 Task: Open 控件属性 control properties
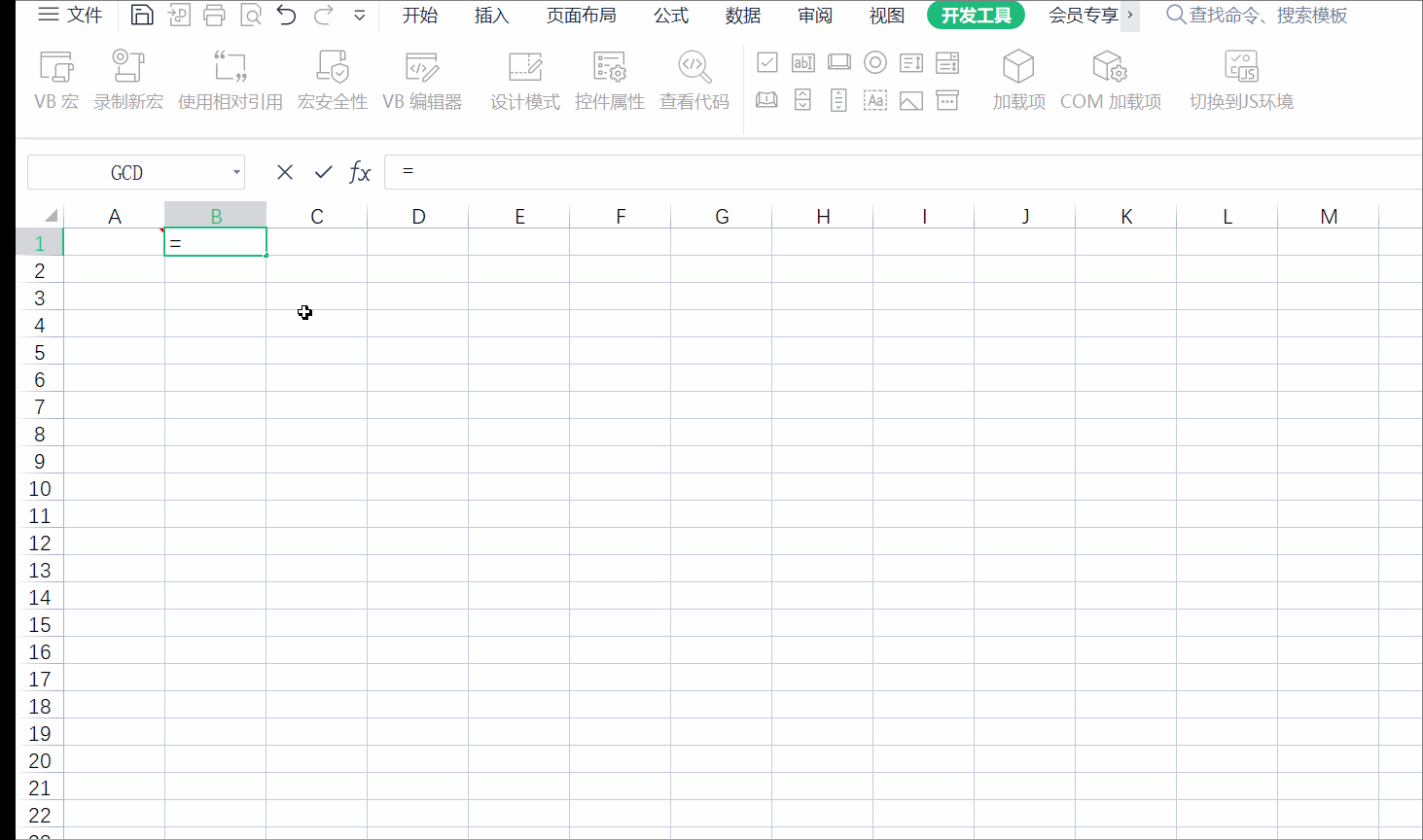[610, 81]
